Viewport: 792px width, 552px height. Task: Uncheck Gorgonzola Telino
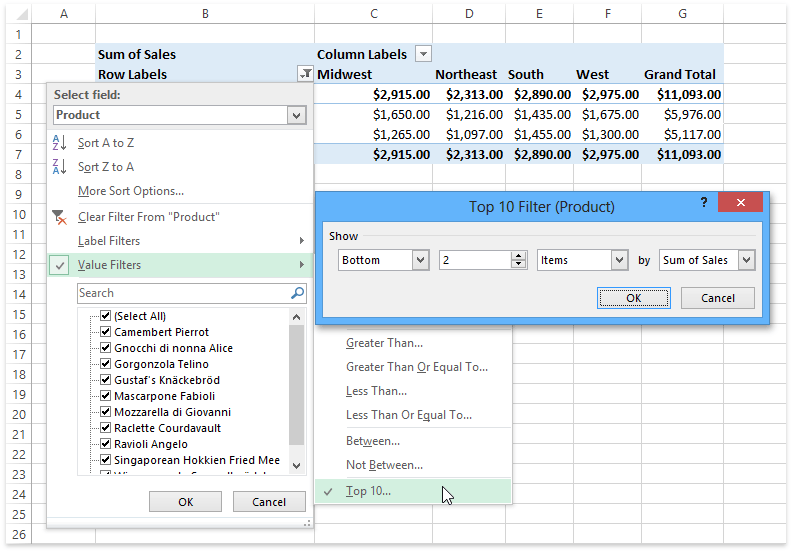pos(106,364)
